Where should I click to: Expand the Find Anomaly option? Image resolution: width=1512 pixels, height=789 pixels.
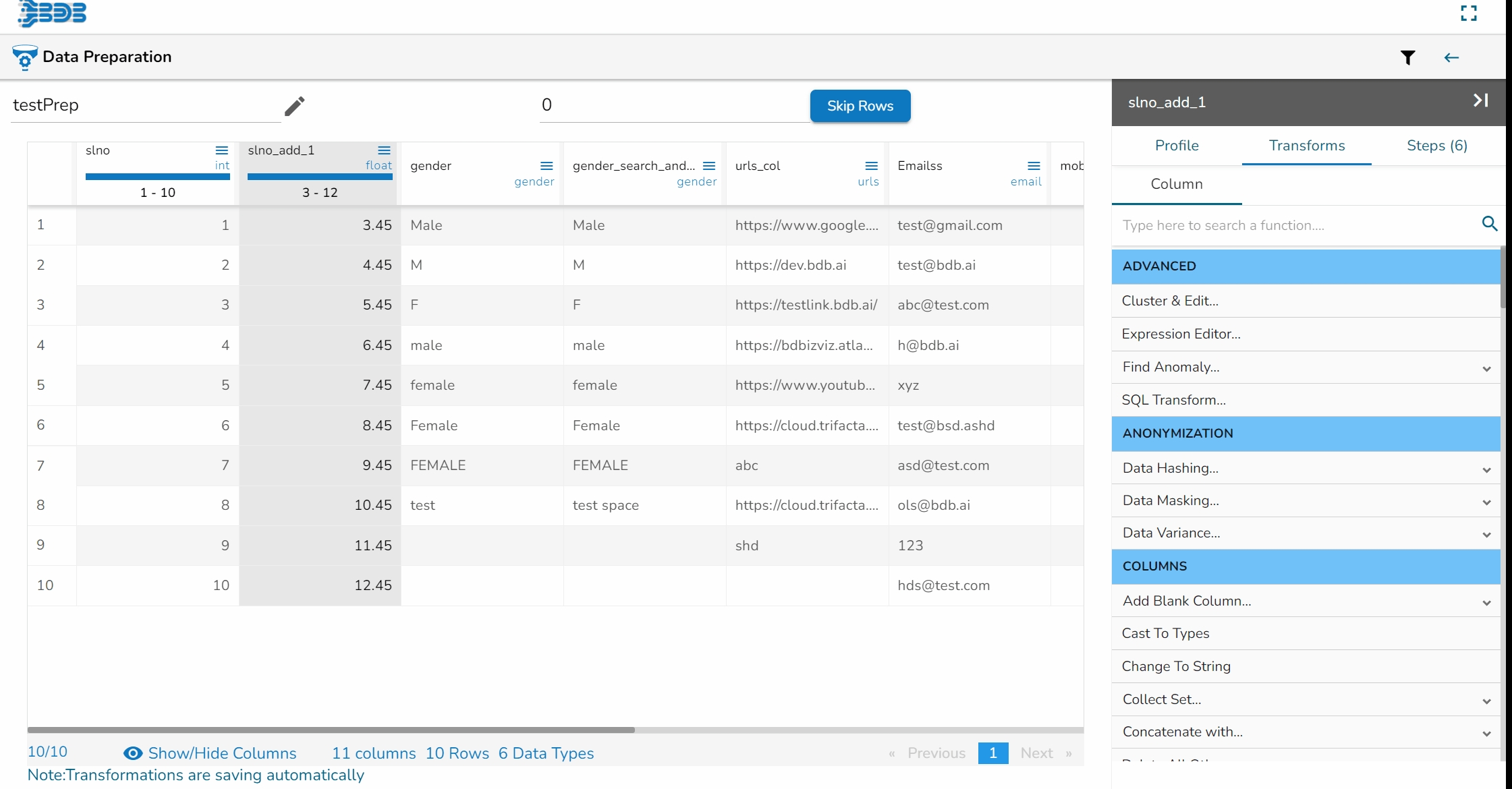tap(1486, 368)
